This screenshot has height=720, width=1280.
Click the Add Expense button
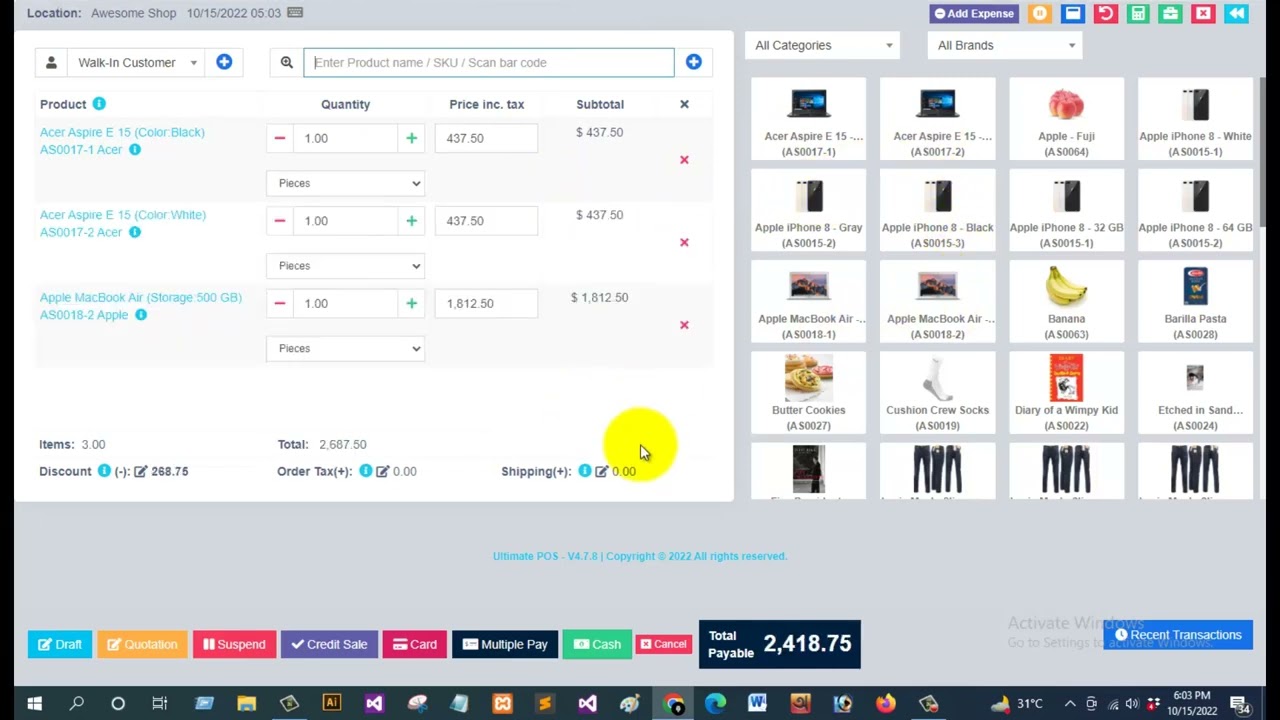pos(973,13)
